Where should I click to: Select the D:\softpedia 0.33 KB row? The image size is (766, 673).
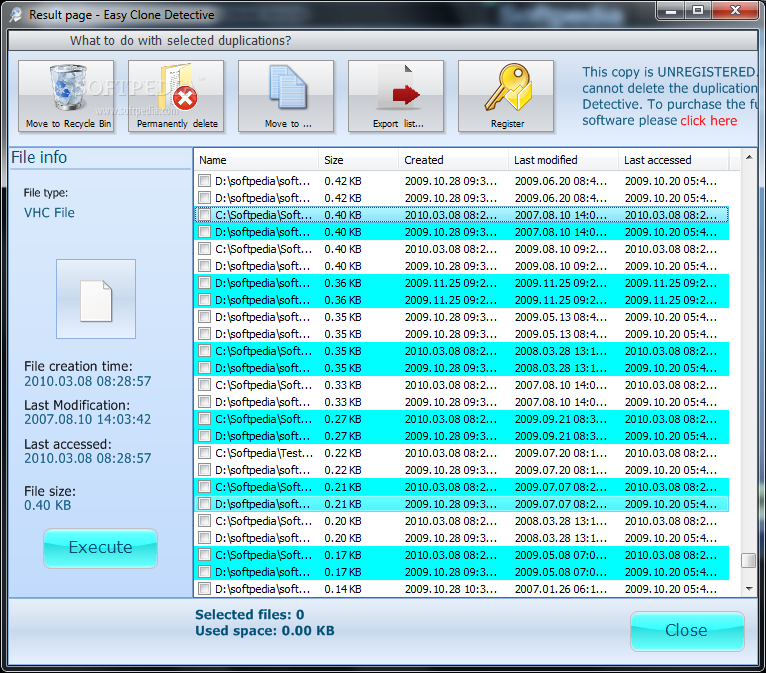(x=462, y=401)
